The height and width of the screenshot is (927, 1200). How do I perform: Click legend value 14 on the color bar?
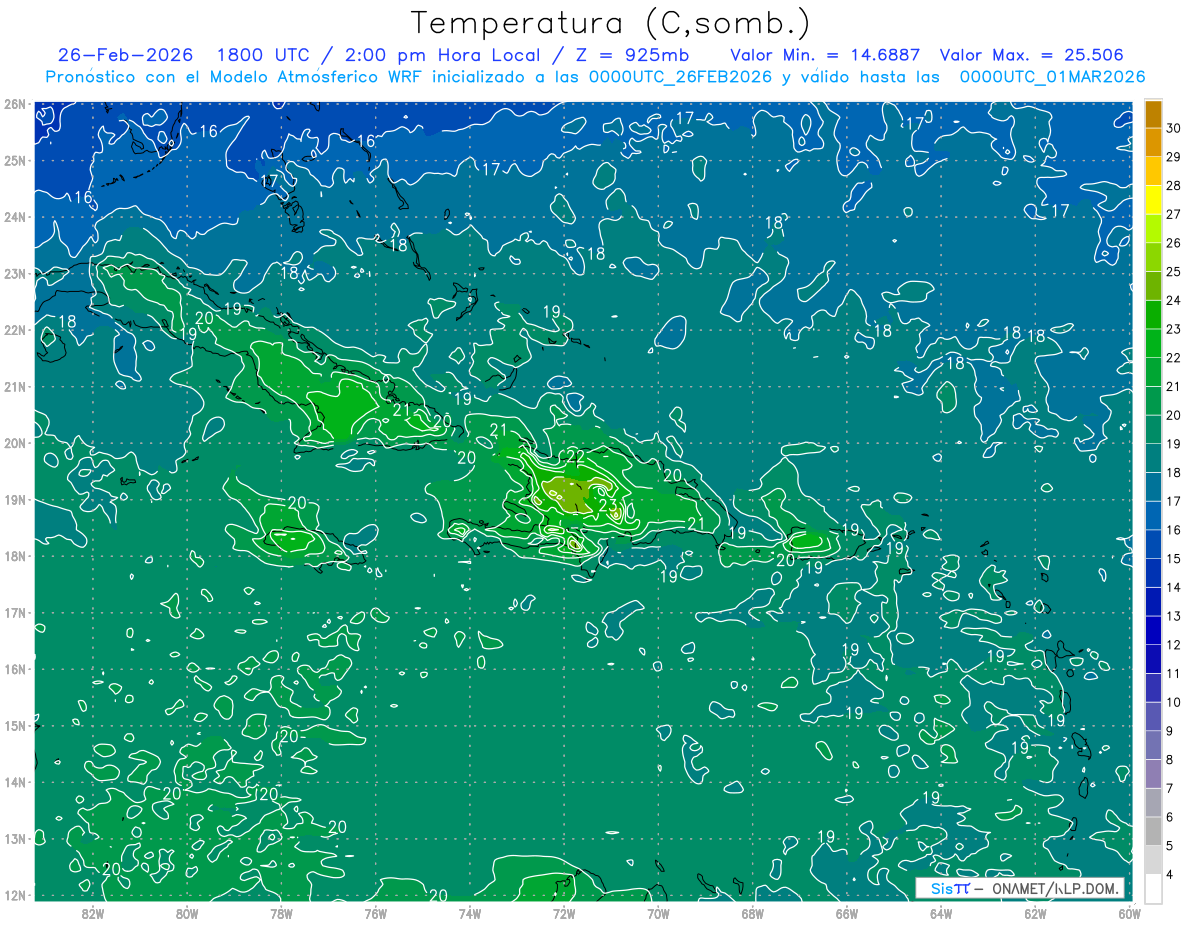1175,587
